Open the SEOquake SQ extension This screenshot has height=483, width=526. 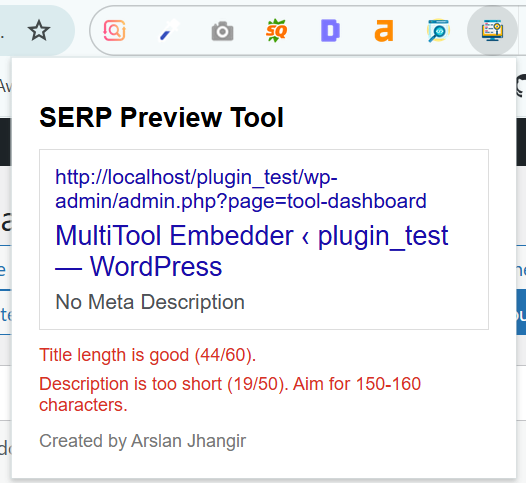276,31
